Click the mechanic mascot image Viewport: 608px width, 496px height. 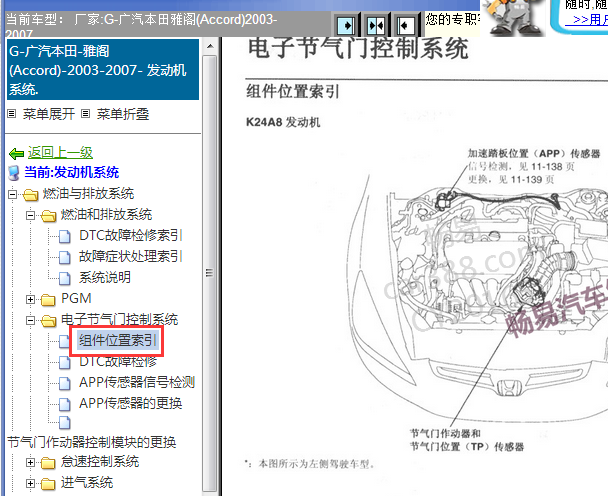[513, 18]
